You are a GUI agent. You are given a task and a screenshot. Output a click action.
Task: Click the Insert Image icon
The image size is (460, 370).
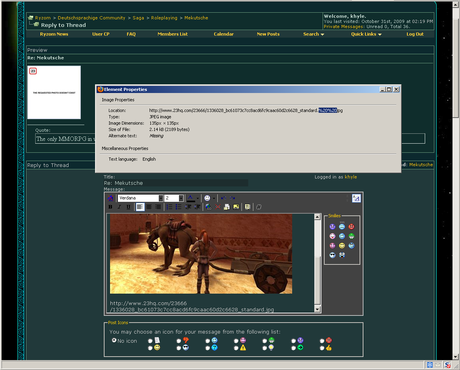pos(236,207)
